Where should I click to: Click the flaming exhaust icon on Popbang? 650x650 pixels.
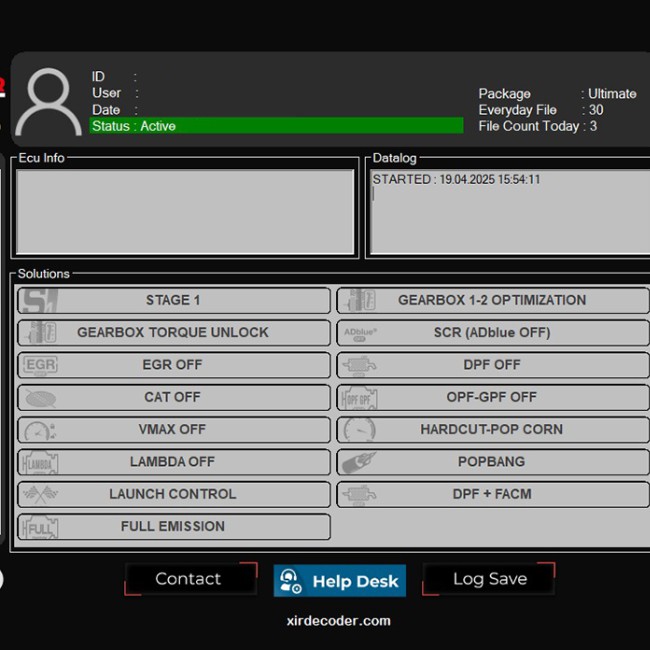pos(359,462)
